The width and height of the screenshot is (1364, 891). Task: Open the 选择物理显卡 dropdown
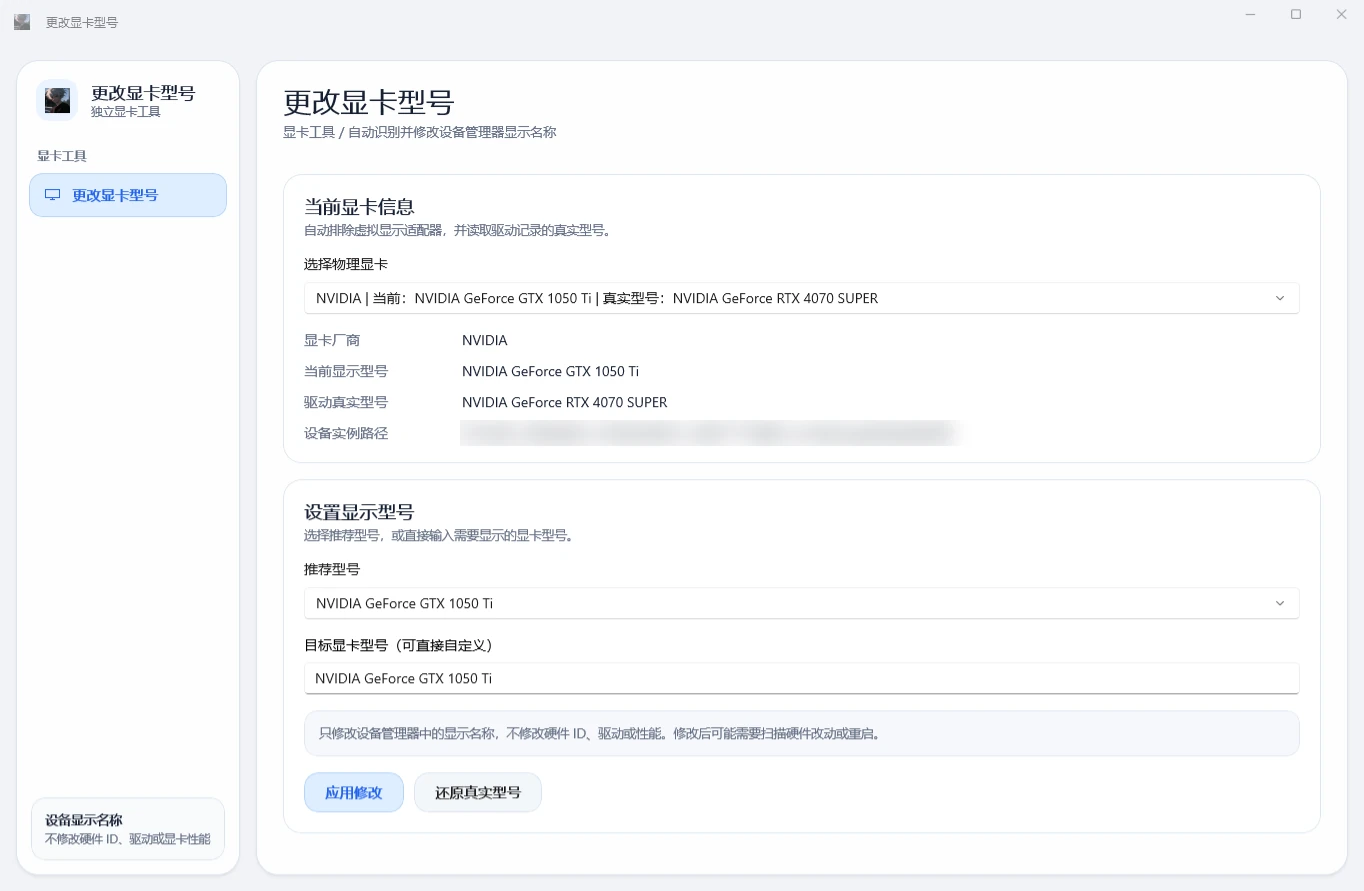pyautogui.click(x=801, y=298)
